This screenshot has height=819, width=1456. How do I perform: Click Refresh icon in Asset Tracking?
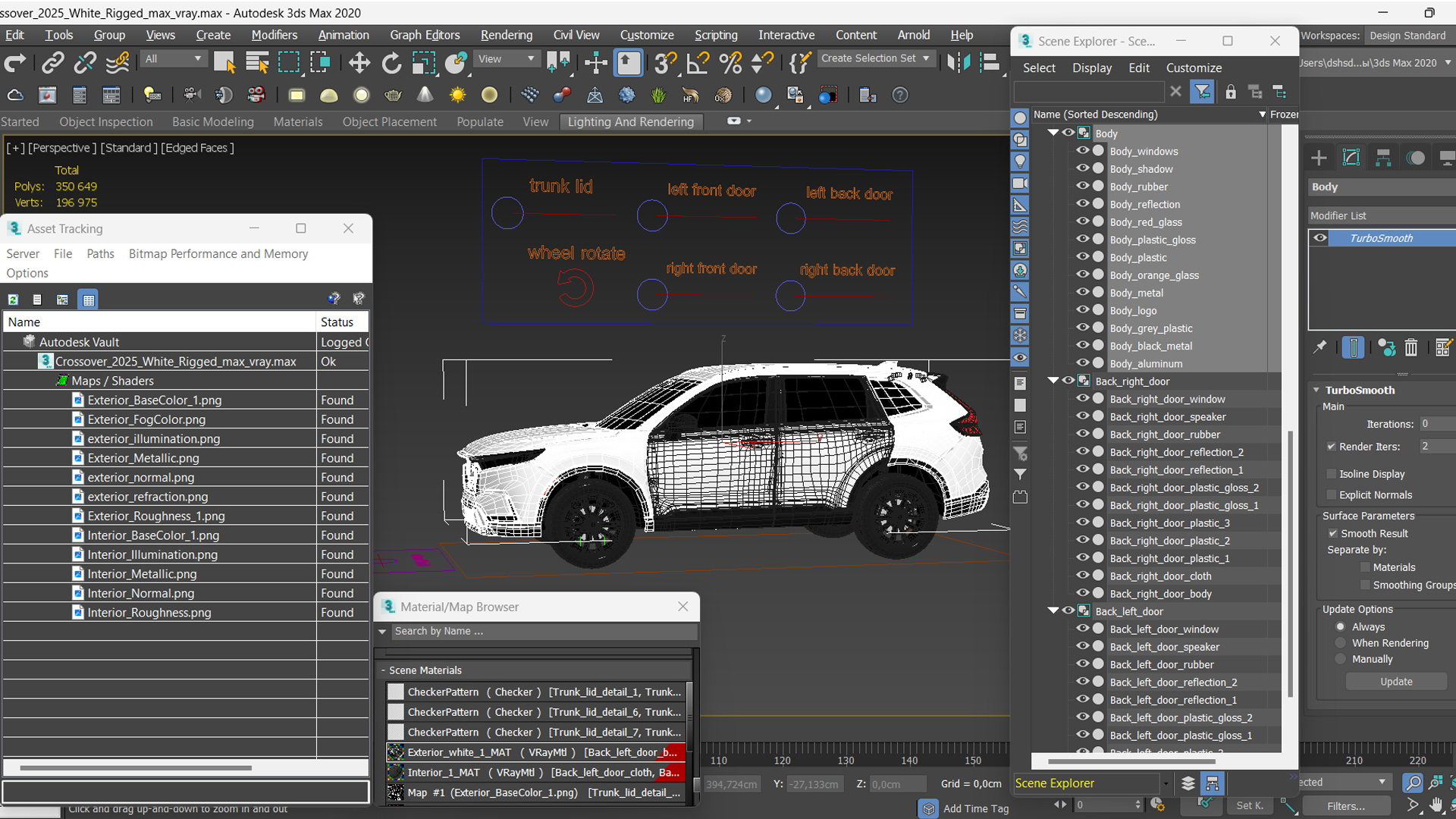13,300
